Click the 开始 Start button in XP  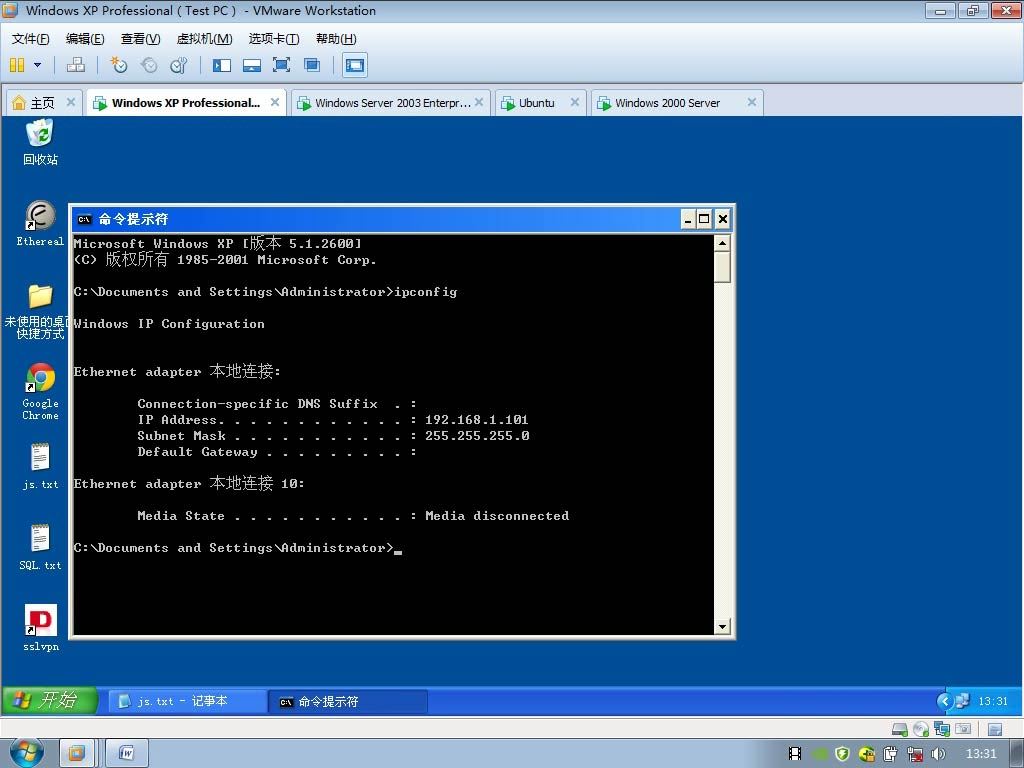point(50,701)
